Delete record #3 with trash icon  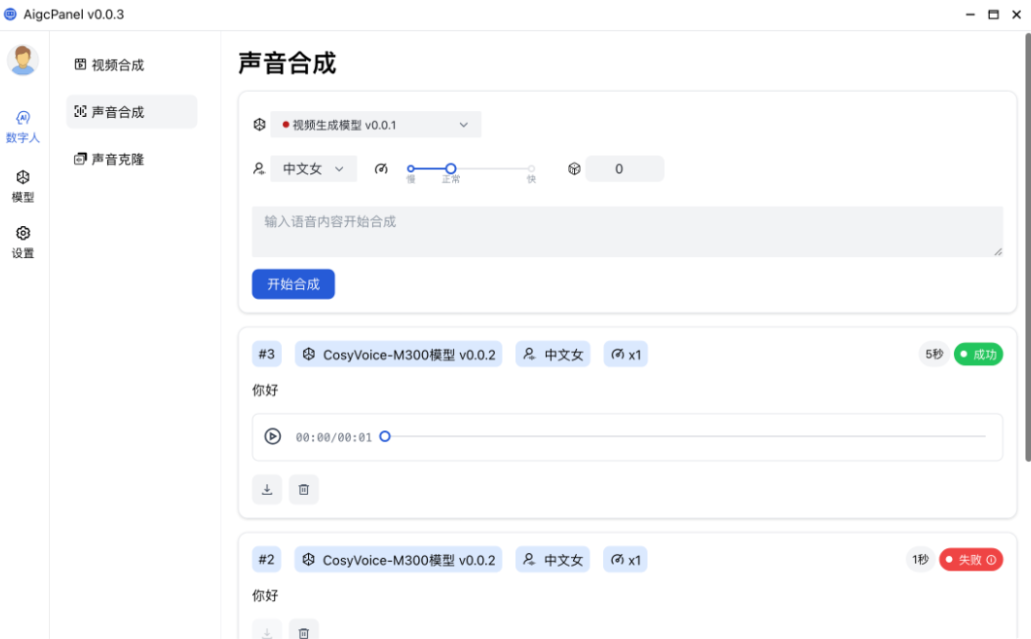(x=304, y=489)
